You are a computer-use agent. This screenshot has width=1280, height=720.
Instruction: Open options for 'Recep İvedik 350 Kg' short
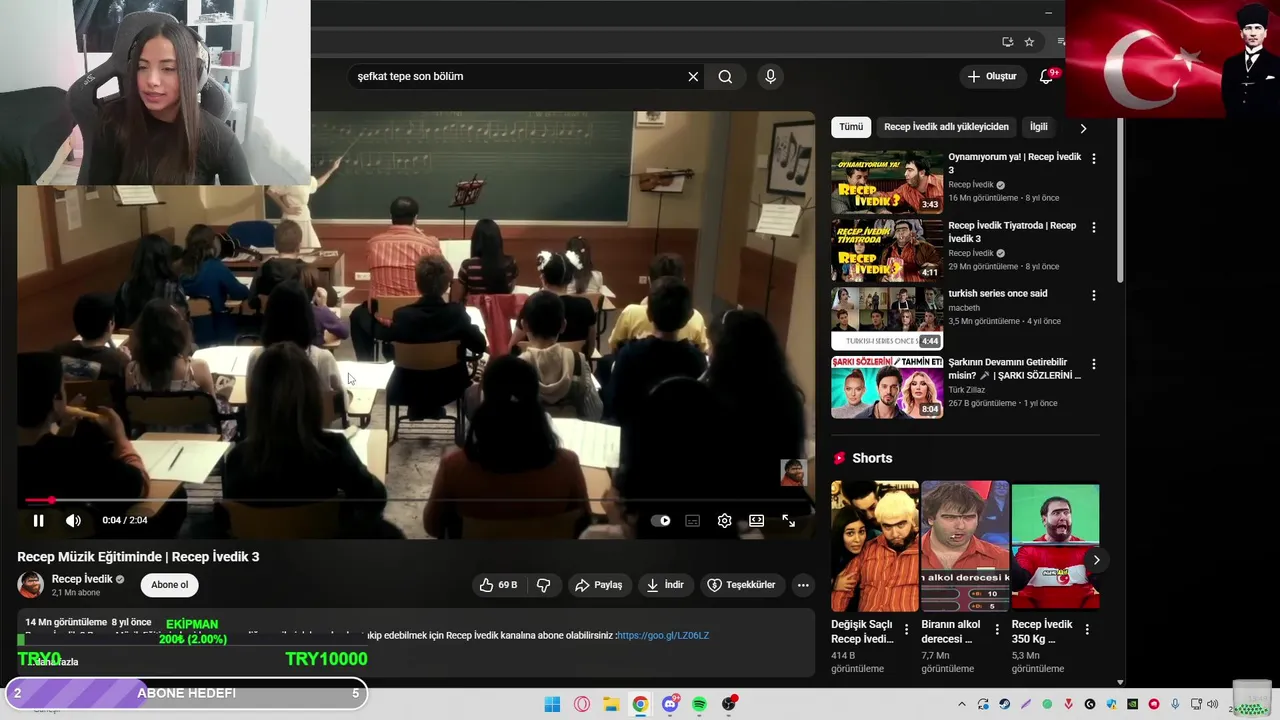tap(1087, 630)
